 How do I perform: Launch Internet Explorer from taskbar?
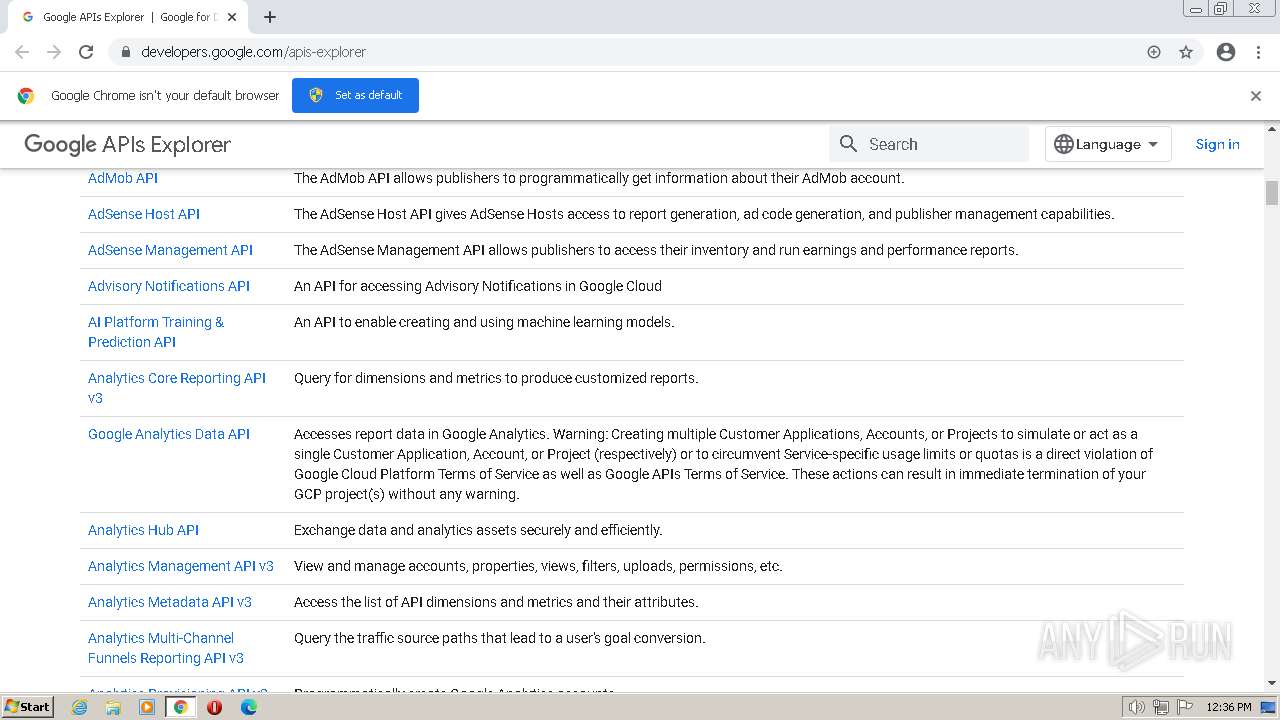[x=79, y=707]
